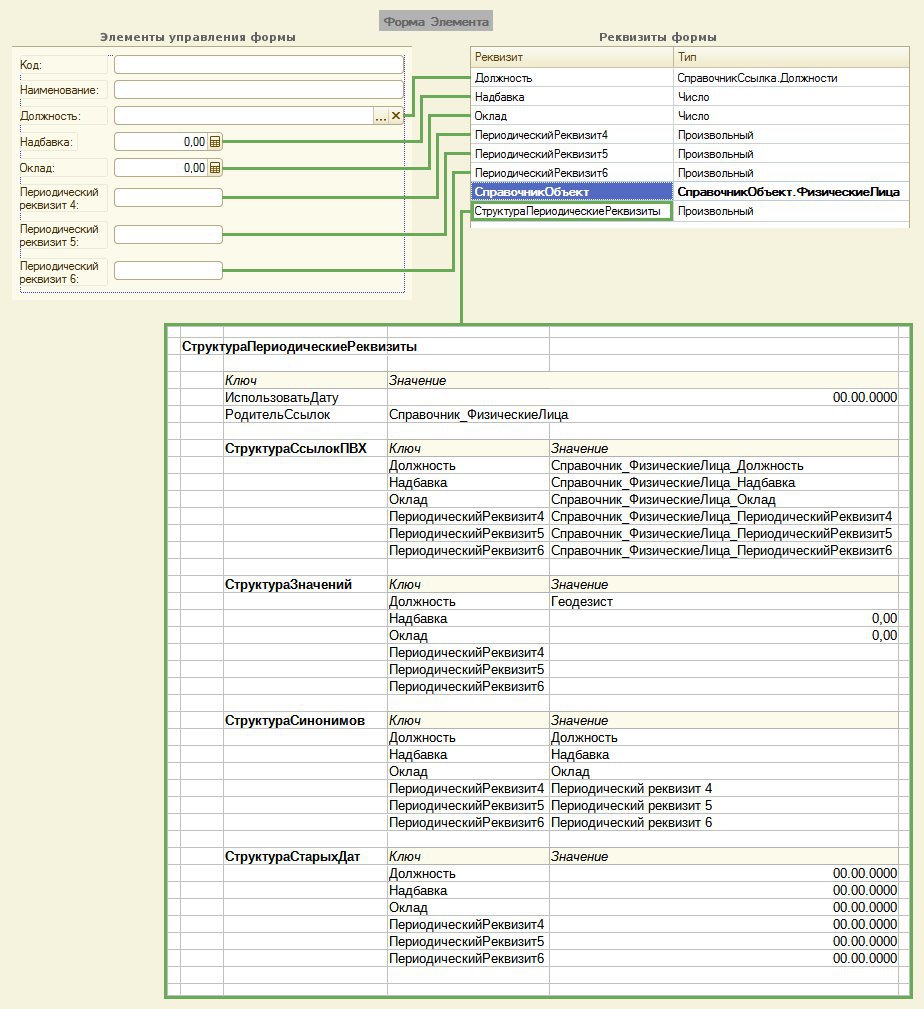Click into Периодический реквизит 4 input
Image resolution: width=924 pixels, height=1009 pixels.
click(168, 198)
